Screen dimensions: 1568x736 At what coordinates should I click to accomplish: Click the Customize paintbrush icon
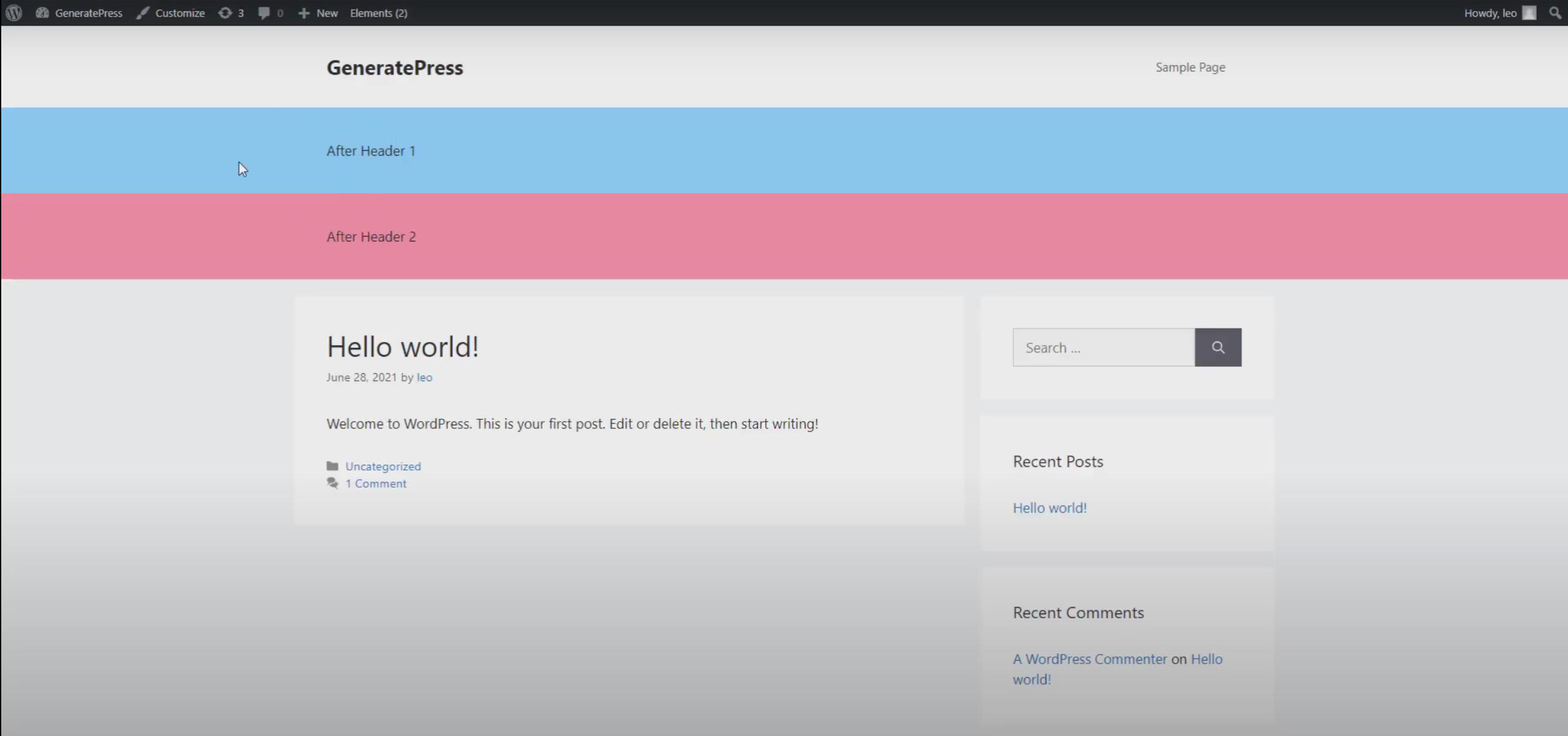pyautogui.click(x=143, y=13)
